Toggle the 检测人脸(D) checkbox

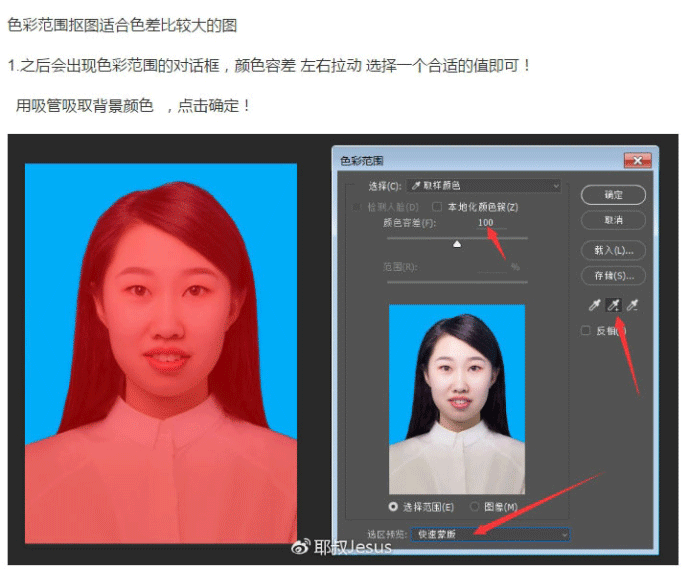[356, 207]
